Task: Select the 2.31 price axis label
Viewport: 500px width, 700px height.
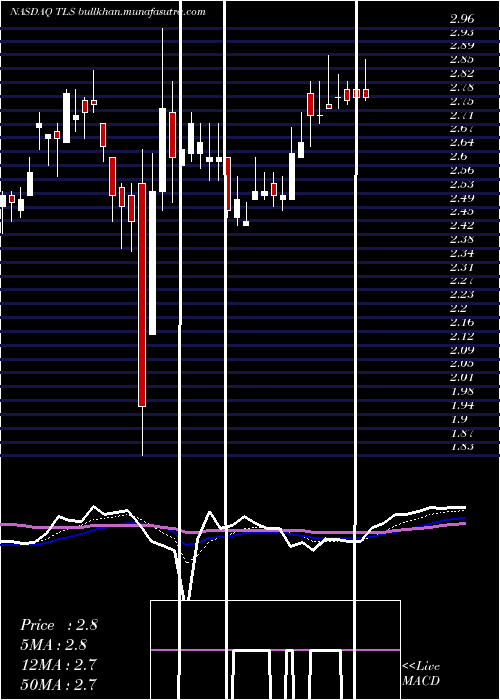Action: tap(462, 267)
